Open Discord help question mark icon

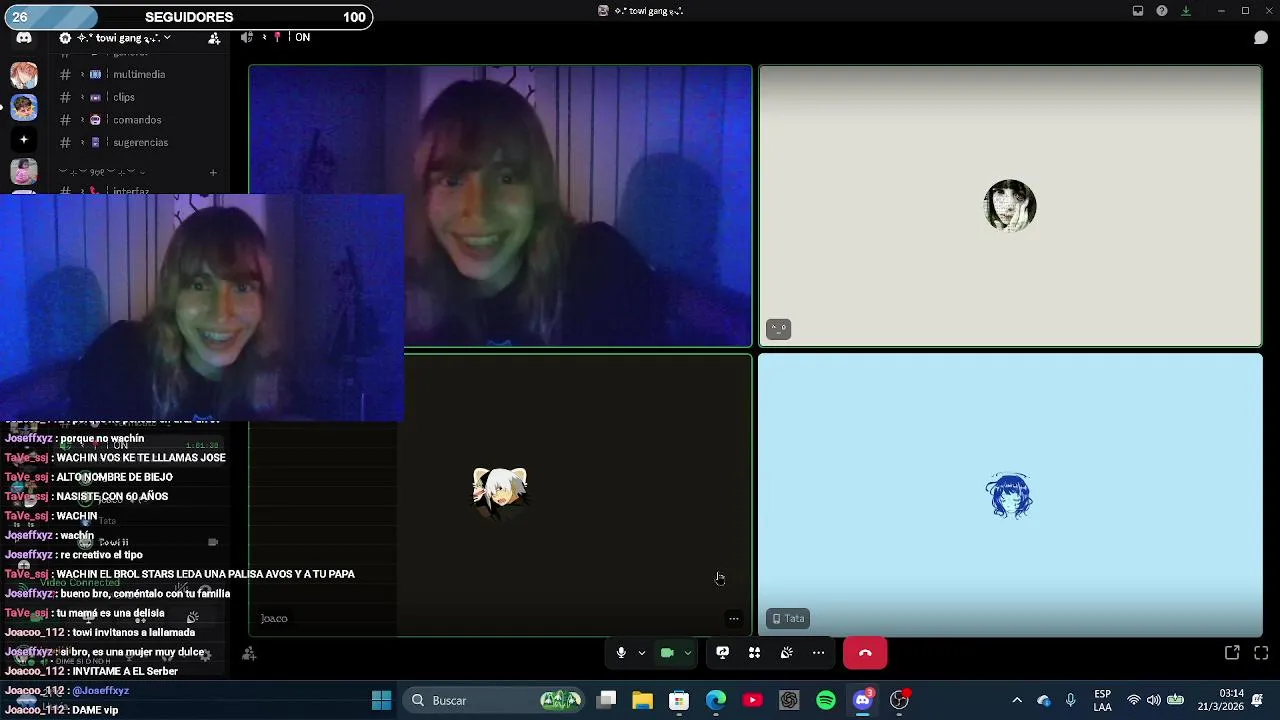1162,11
